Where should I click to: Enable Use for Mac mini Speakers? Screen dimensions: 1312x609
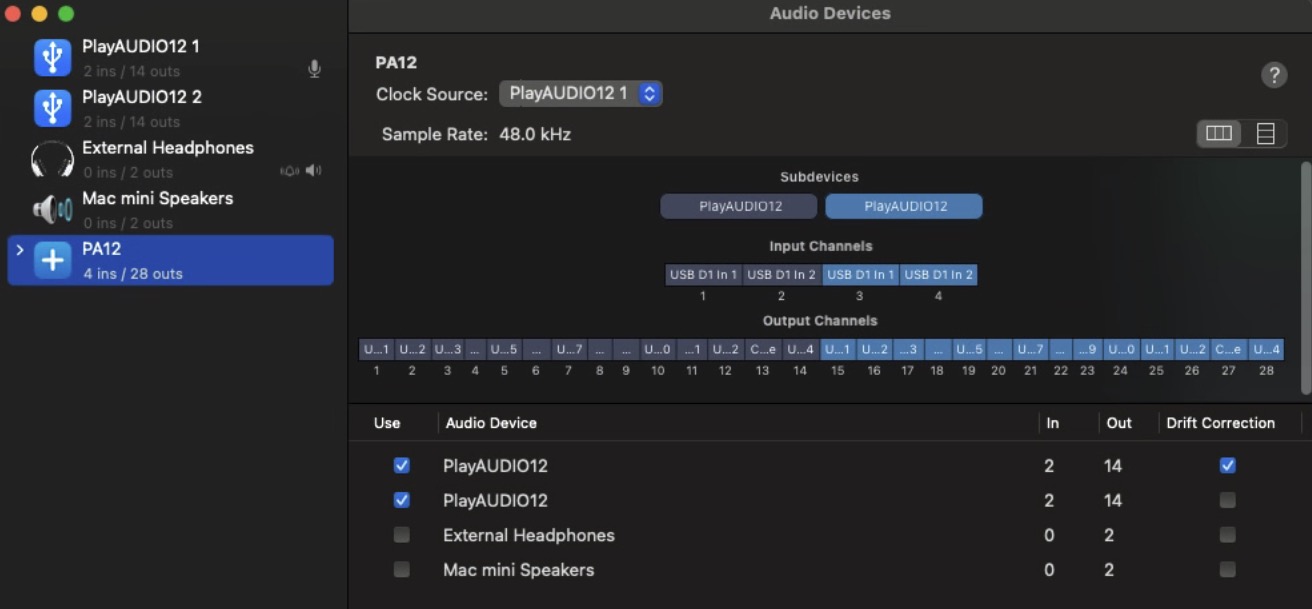point(402,569)
